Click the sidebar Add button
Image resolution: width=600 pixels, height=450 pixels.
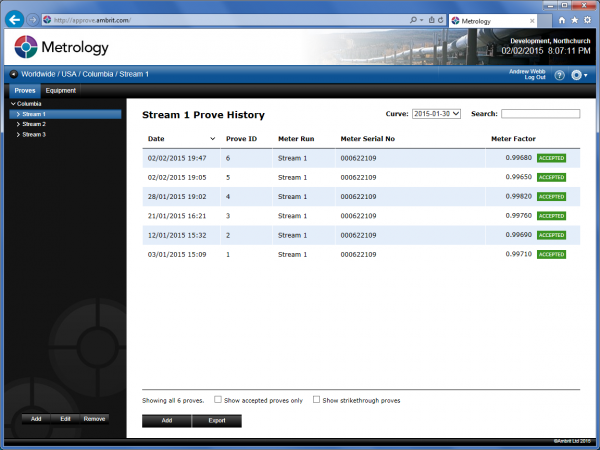[x=36, y=419]
